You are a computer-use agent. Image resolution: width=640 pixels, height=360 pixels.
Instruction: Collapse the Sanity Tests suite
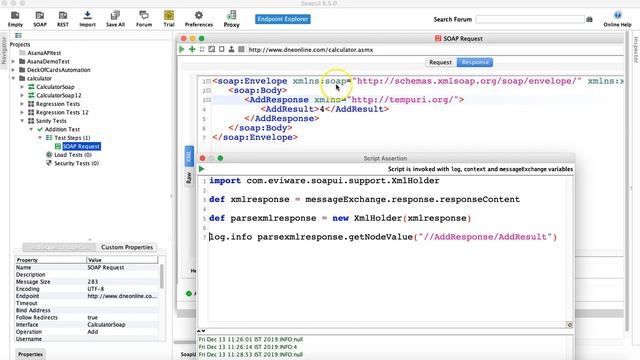click(x=22, y=121)
